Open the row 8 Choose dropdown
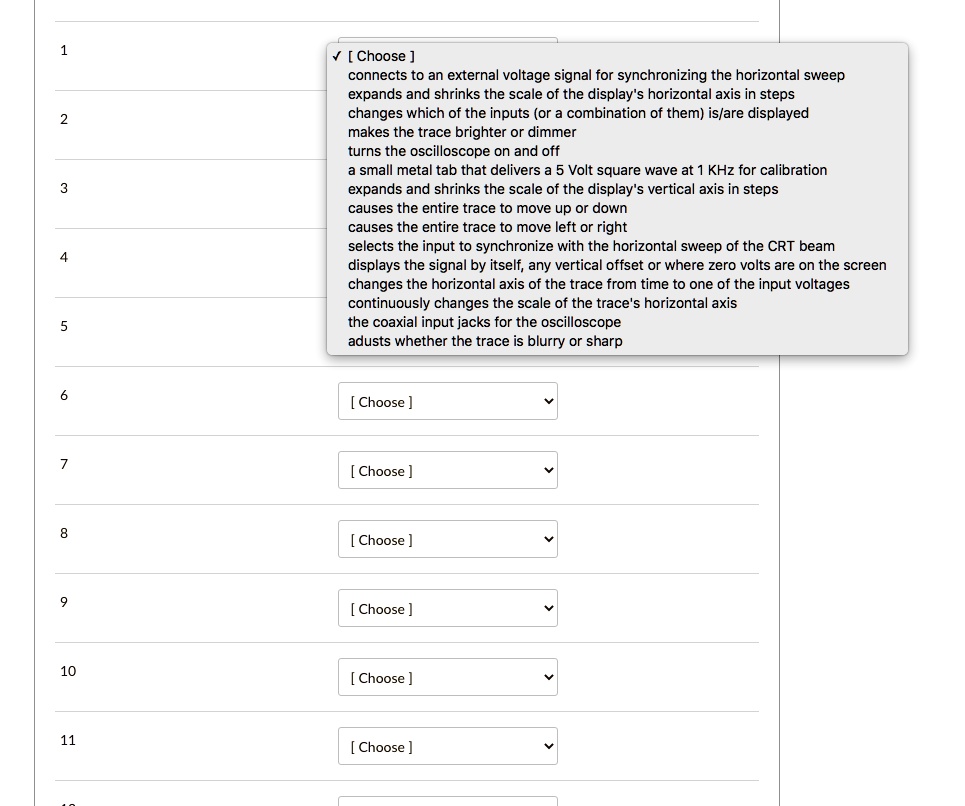 click(447, 540)
